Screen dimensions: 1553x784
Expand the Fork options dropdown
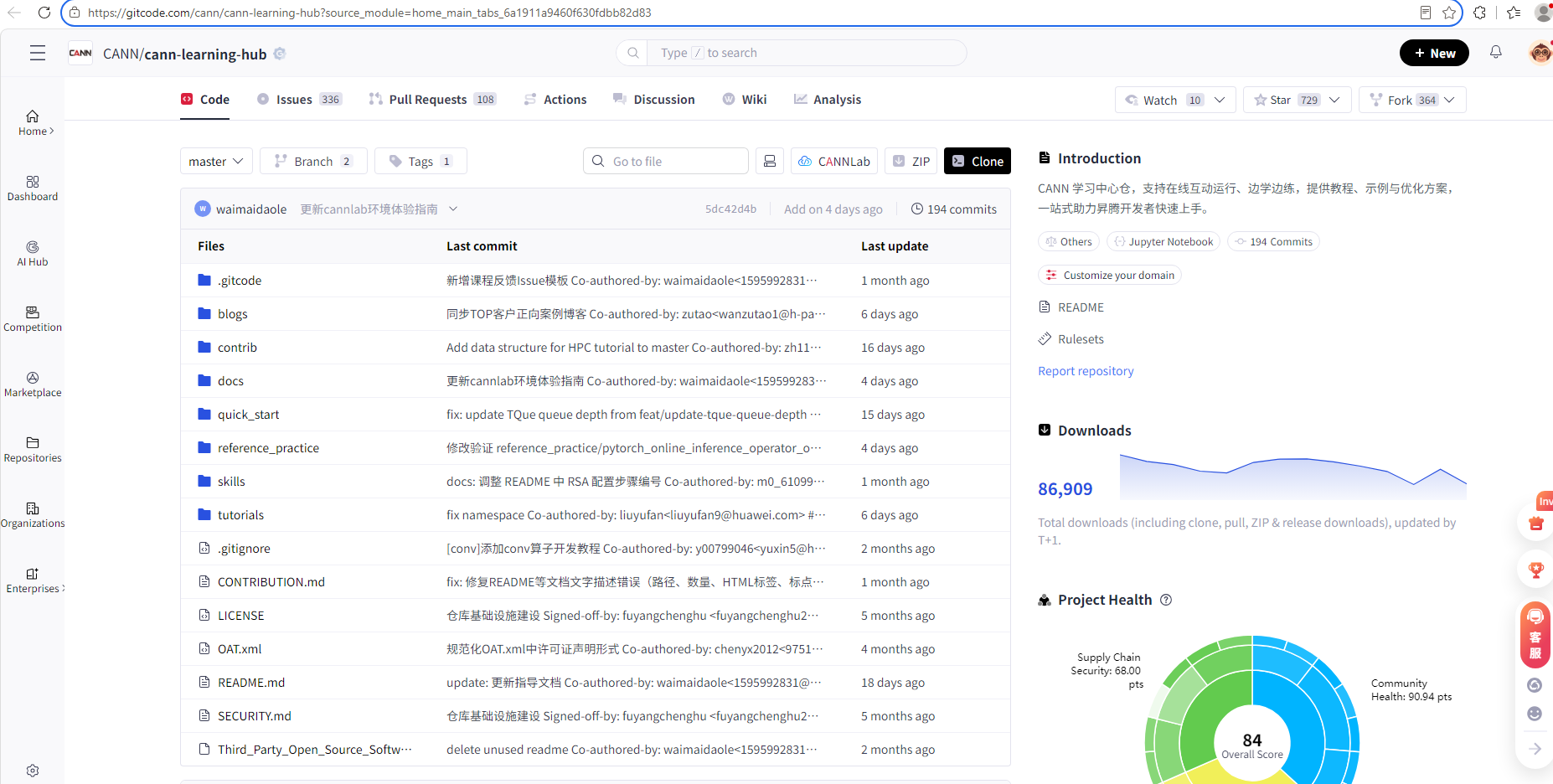pyautogui.click(x=1450, y=100)
